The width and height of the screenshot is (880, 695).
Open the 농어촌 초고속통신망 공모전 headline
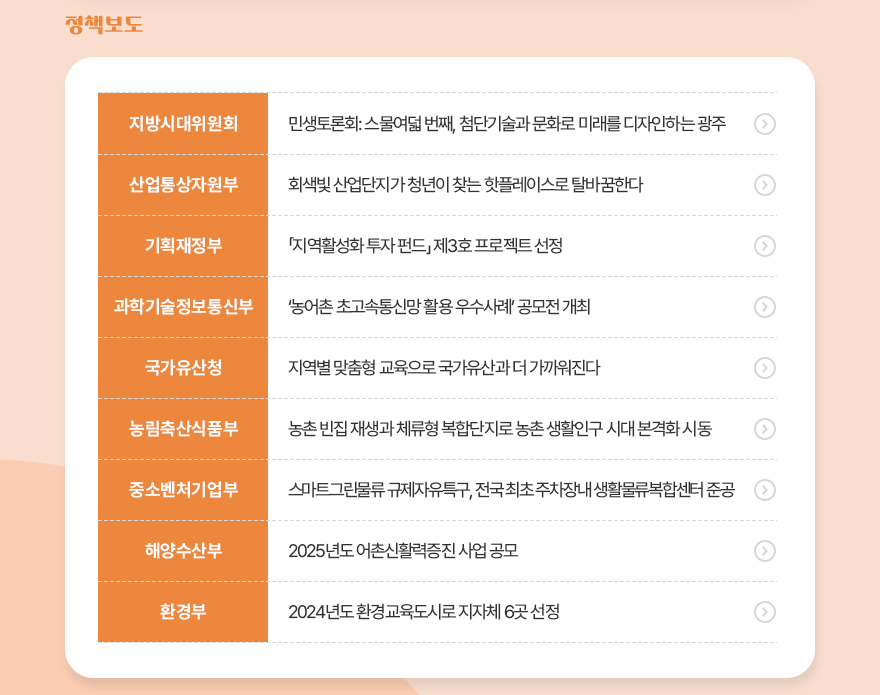[x=439, y=307]
